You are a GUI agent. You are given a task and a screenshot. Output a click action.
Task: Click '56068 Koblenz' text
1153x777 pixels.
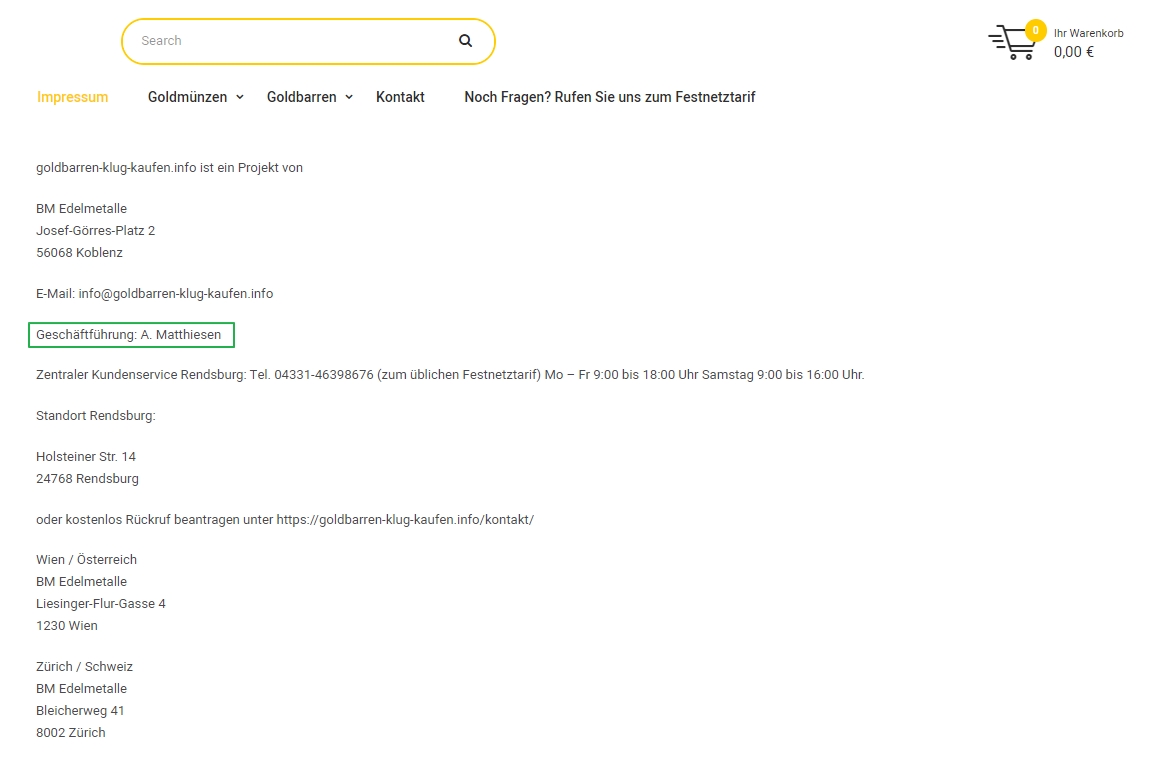pos(79,253)
